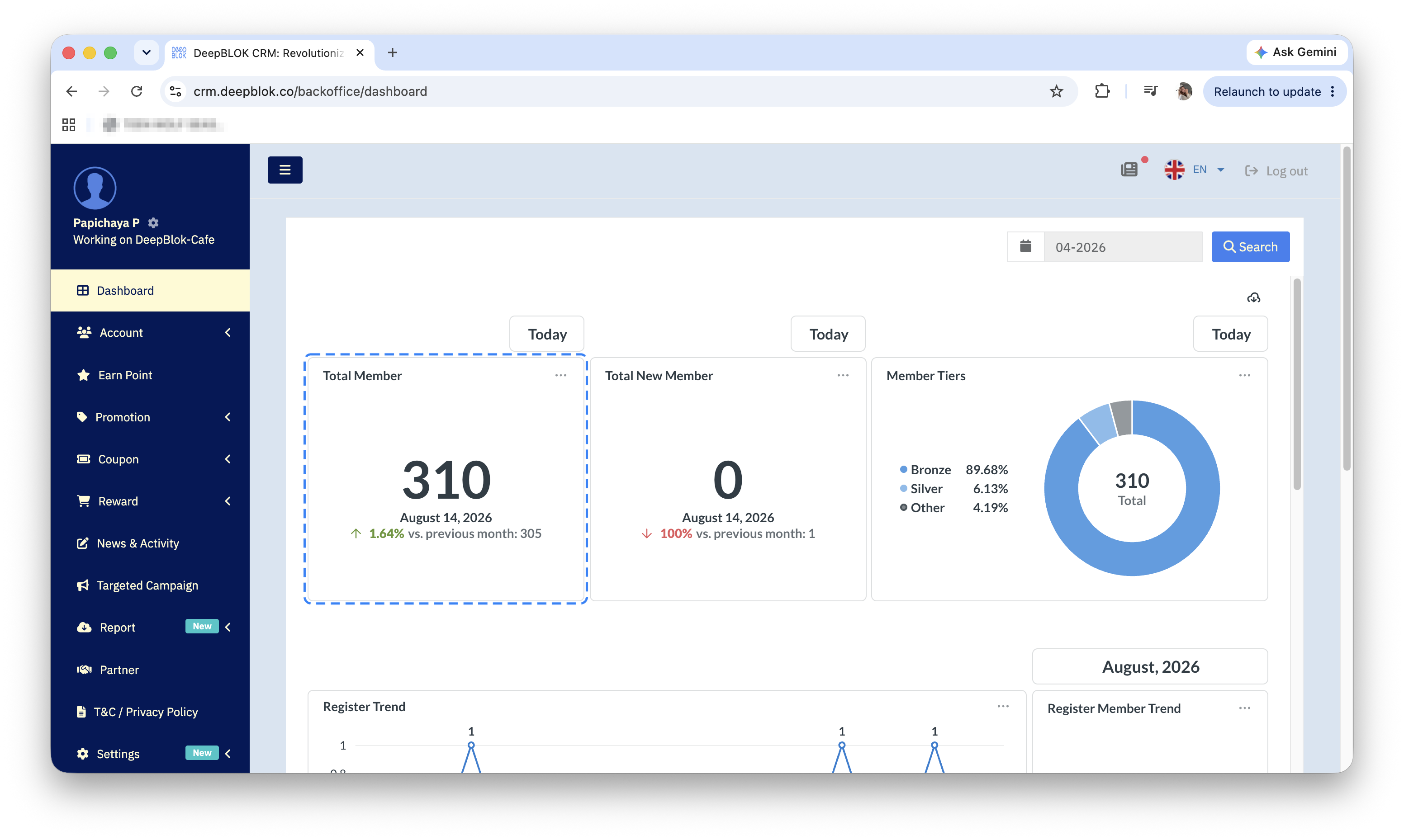Click the user avatar in sidebar

(x=95, y=188)
